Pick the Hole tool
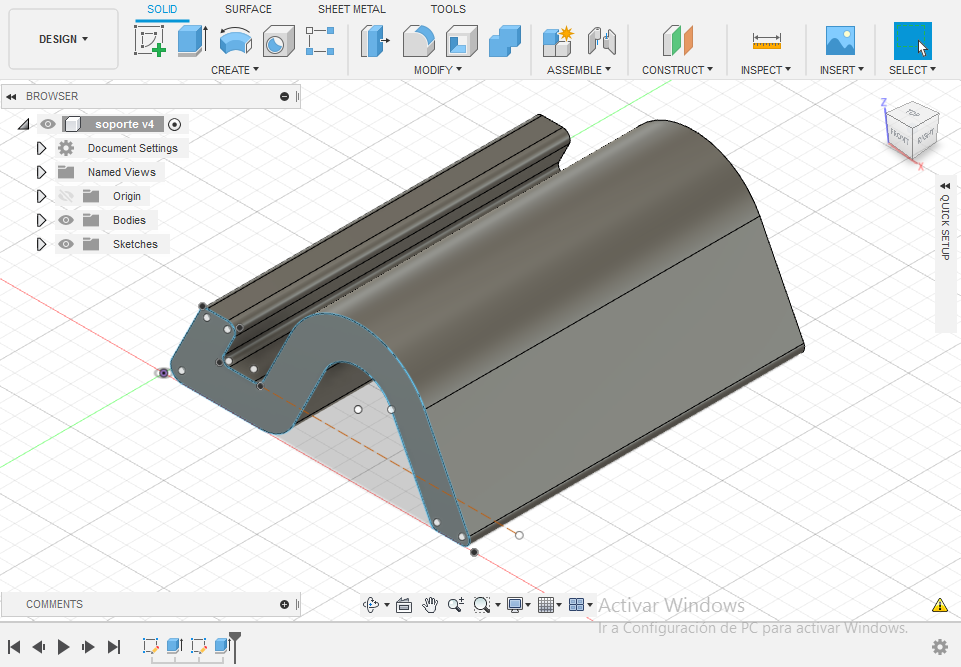Viewport: 961px width, 667px height. click(279, 40)
